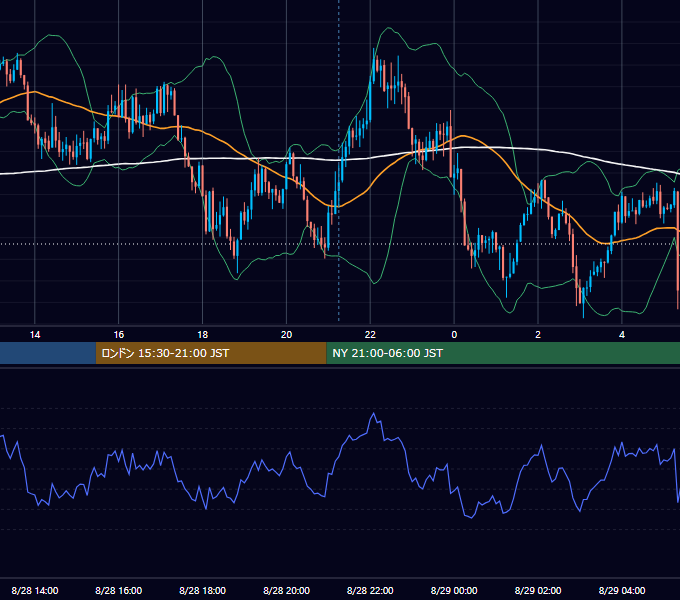Click the 0 hour label on upper time axis

click(454, 335)
